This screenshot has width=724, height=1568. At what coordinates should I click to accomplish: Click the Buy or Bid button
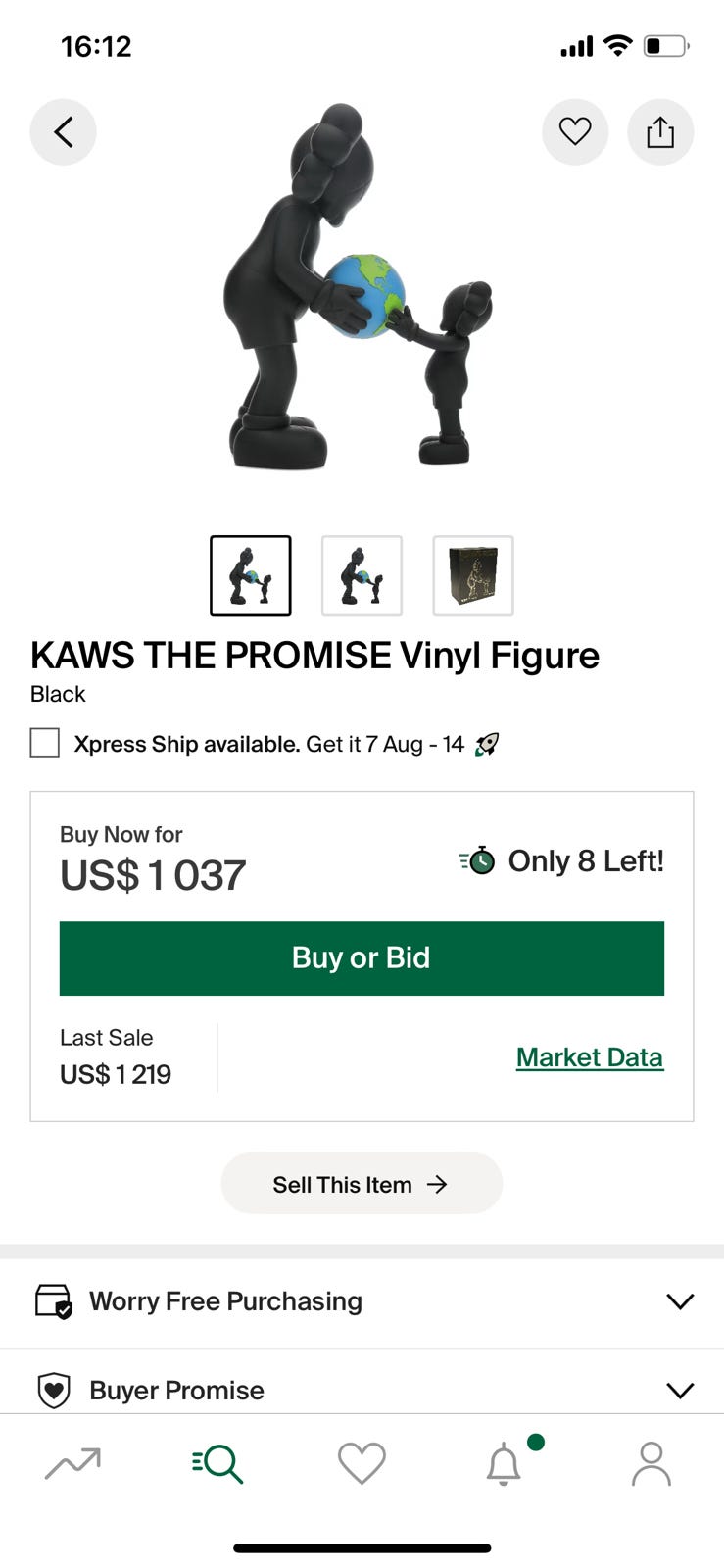pyautogui.click(x=362, y=958)
